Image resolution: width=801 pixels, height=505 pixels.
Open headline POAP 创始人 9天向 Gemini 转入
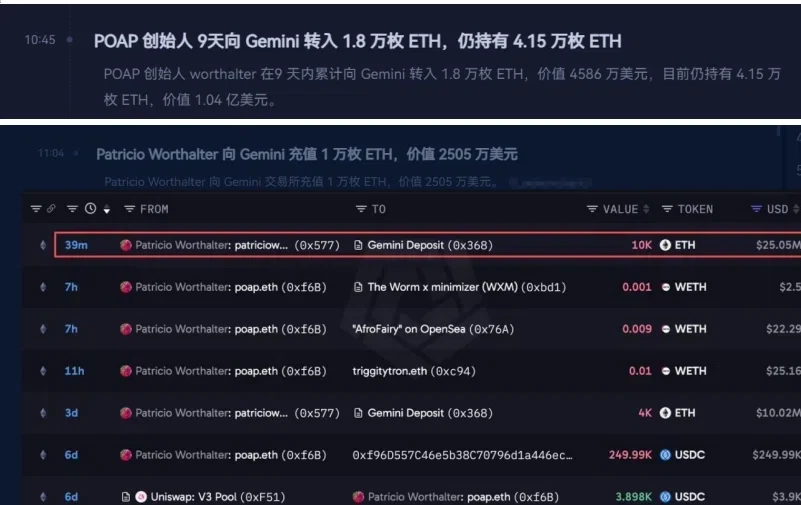pos(358,41)
